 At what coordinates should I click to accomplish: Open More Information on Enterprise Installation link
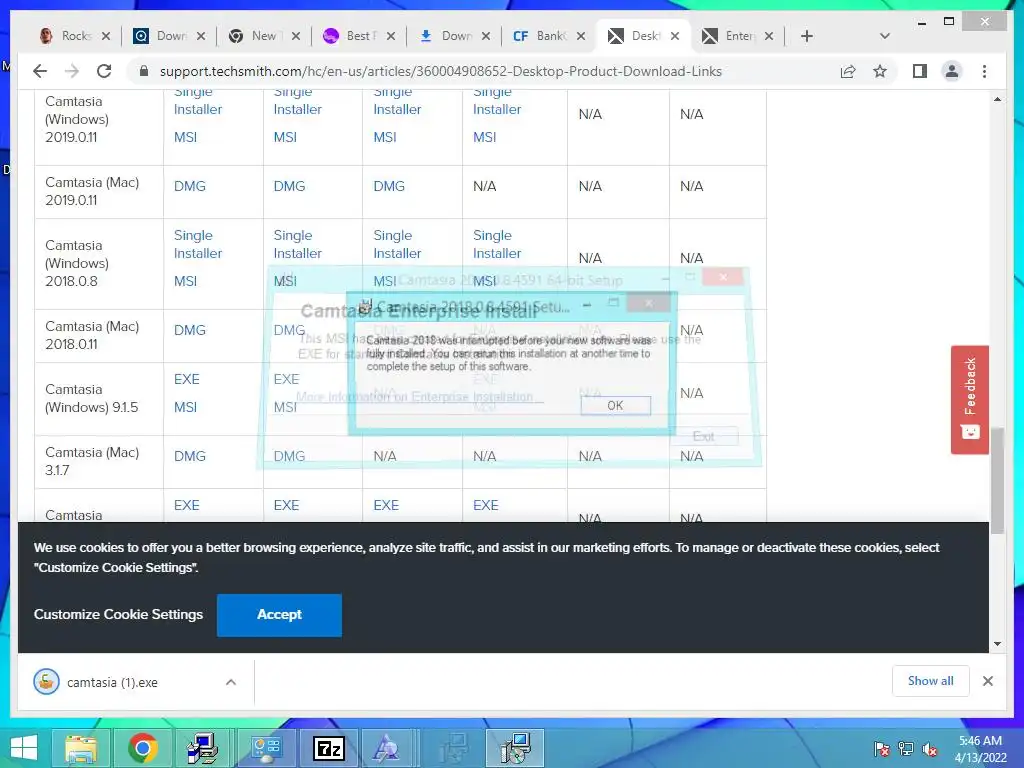[x=414, y=396]
